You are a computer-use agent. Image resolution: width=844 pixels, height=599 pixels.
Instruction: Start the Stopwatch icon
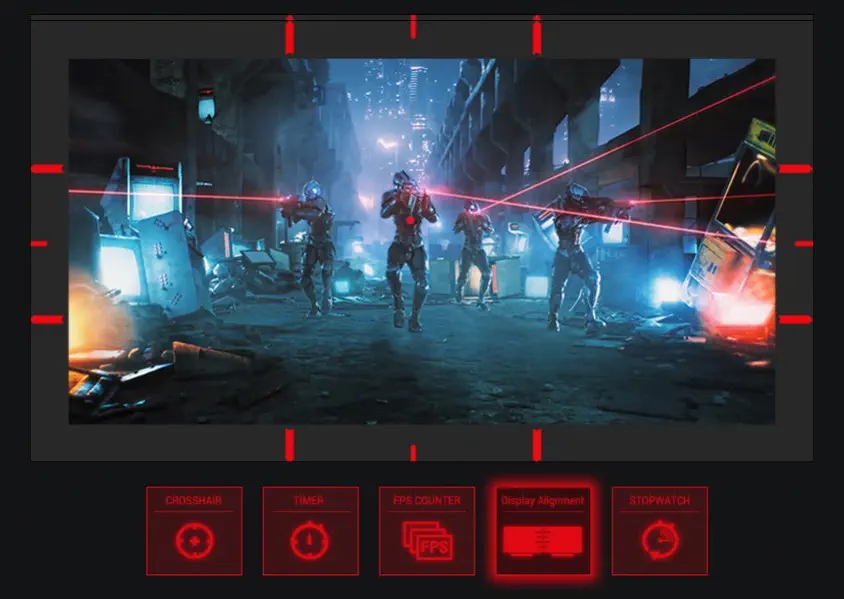(x=660, y=541)
